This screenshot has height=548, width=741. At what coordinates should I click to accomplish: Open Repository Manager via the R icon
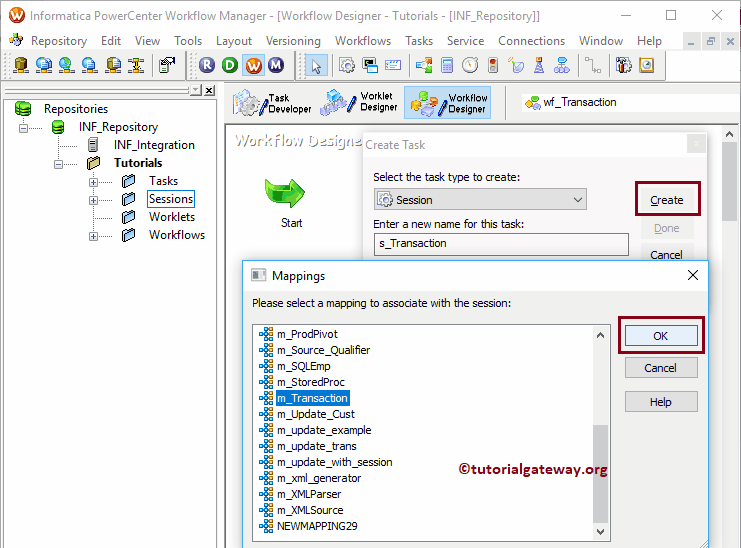pos(207,65)
